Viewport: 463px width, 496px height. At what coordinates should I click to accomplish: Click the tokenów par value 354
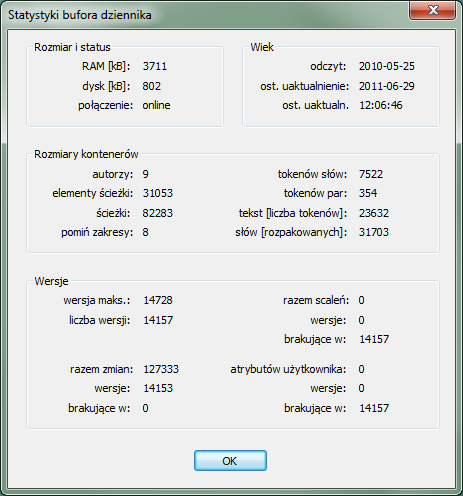click(368, 193)
